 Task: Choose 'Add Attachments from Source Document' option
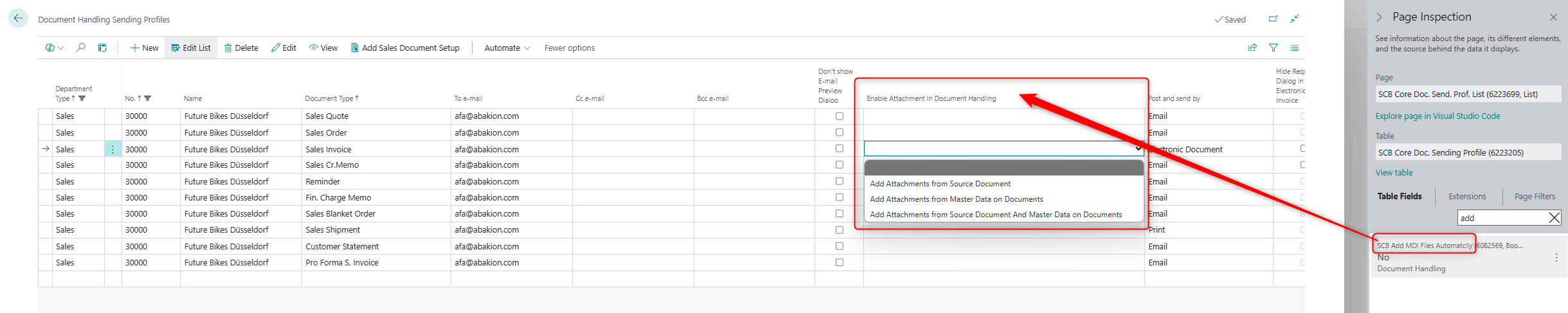(x=940, y=184)
